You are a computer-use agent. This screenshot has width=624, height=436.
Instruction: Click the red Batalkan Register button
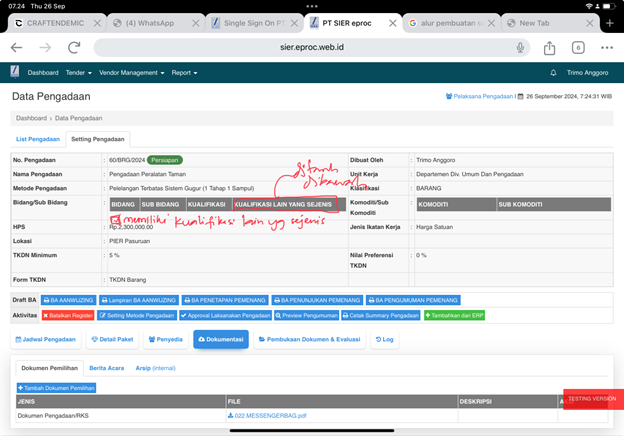click(68, 315)
